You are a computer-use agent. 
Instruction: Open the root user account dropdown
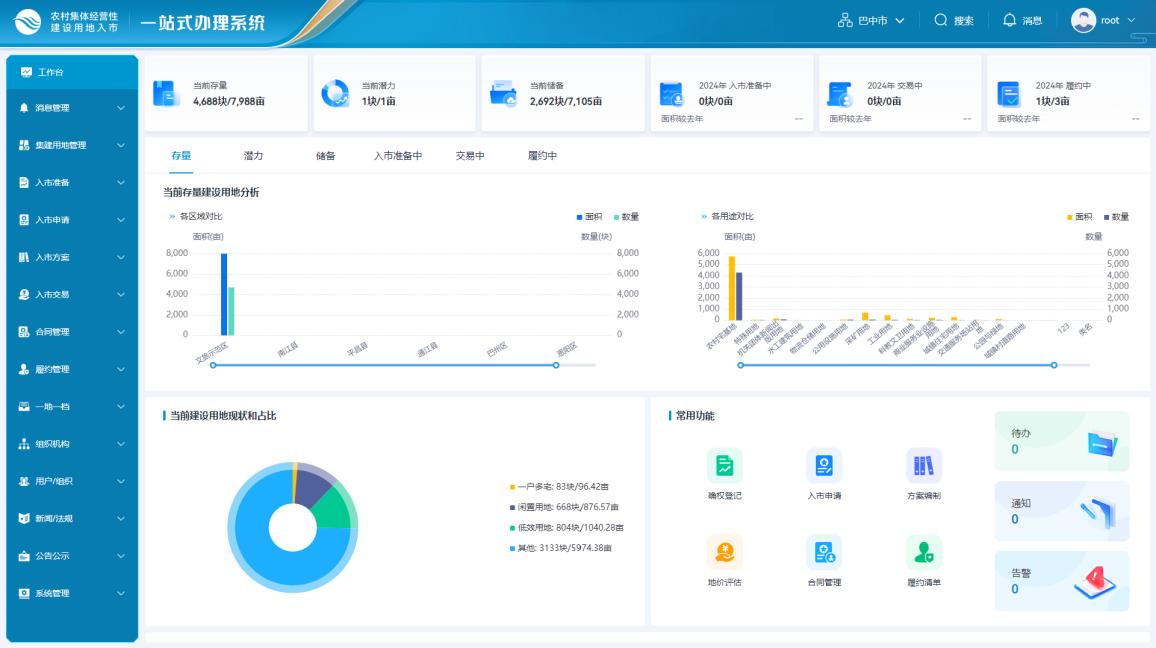(x=1103, y=20)
